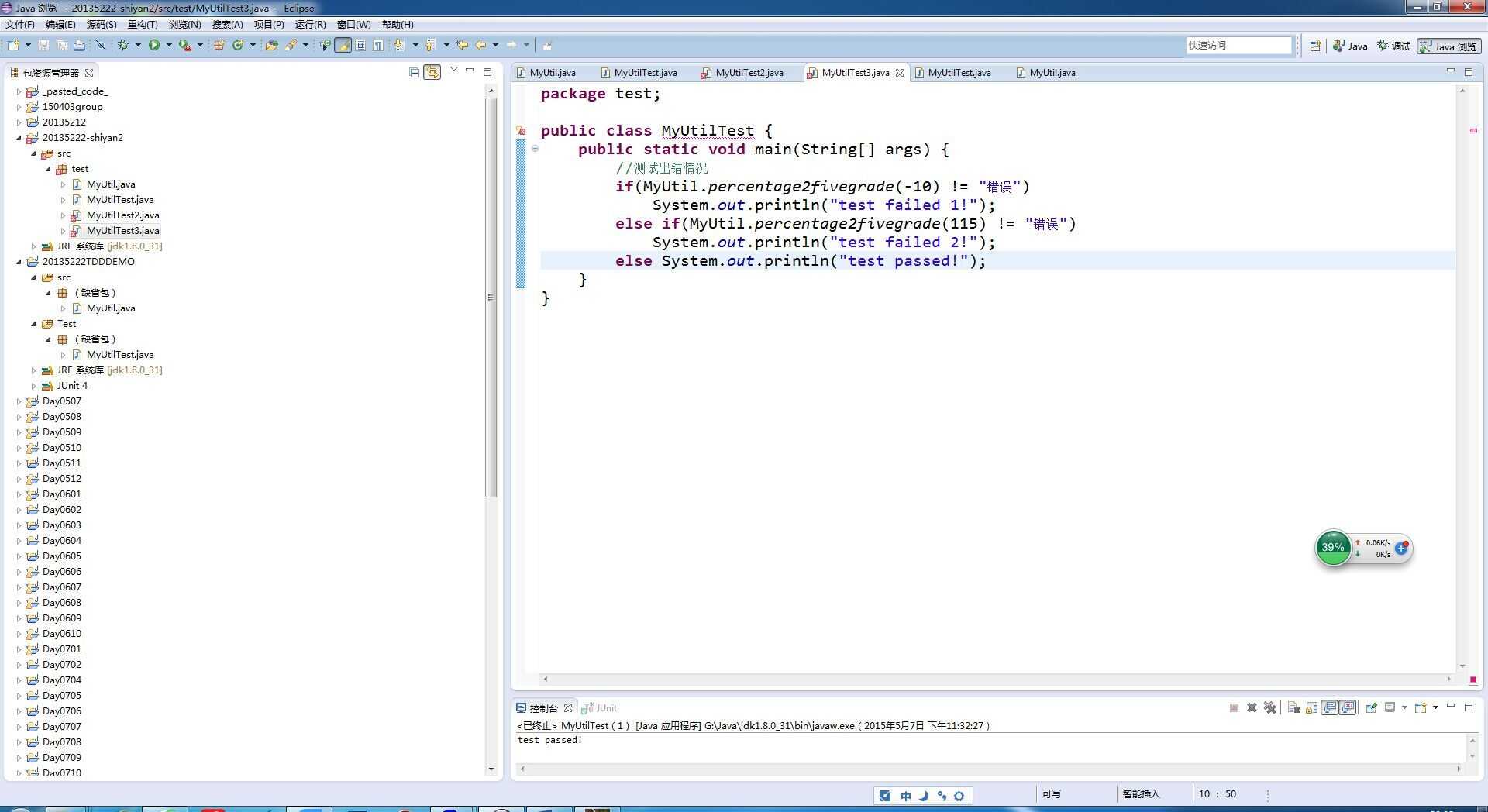Click the New Java Package icon
The image size is (1488, 812).
(x=219, y=45)
